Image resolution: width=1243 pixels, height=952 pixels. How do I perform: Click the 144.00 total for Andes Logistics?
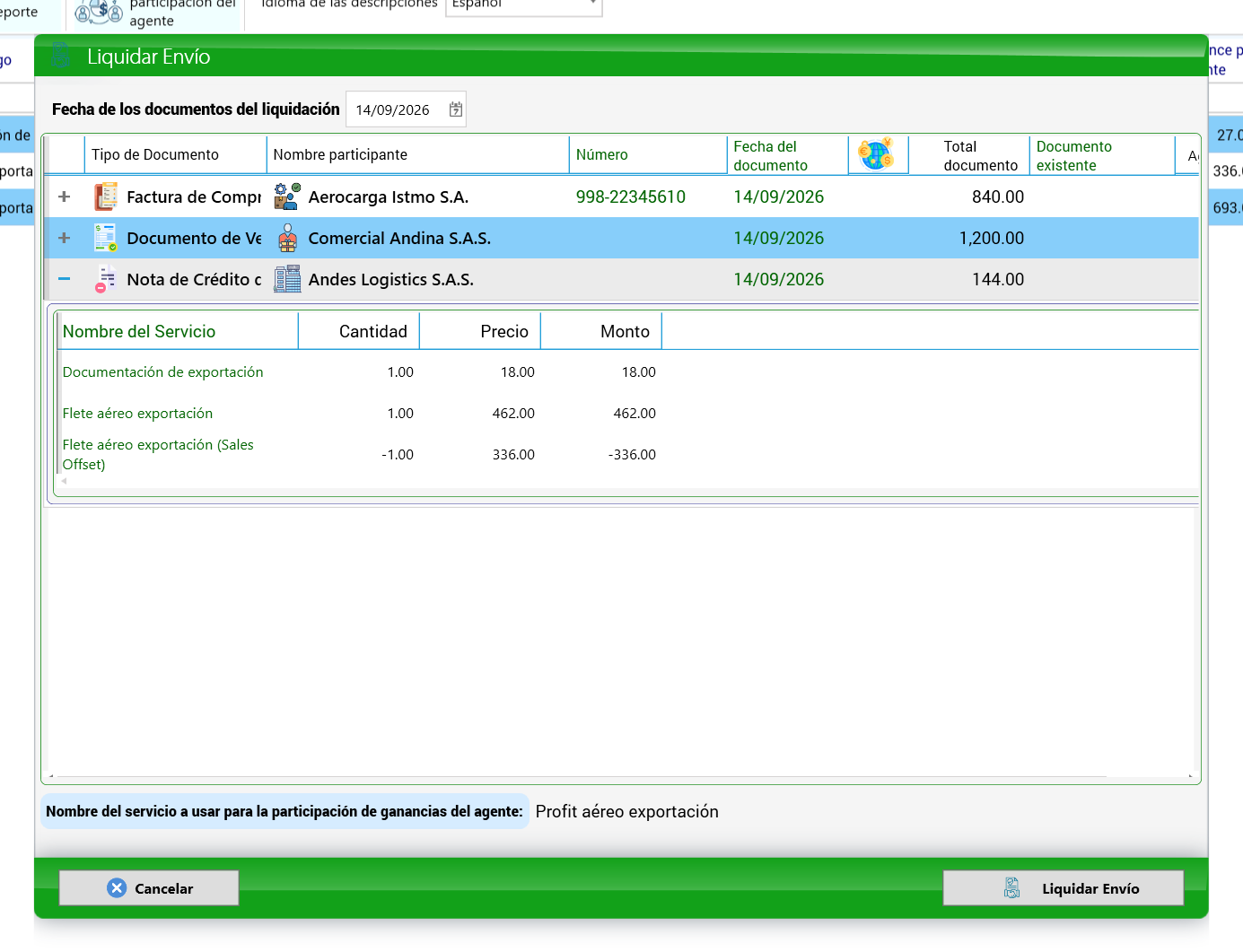pos(997,279)
